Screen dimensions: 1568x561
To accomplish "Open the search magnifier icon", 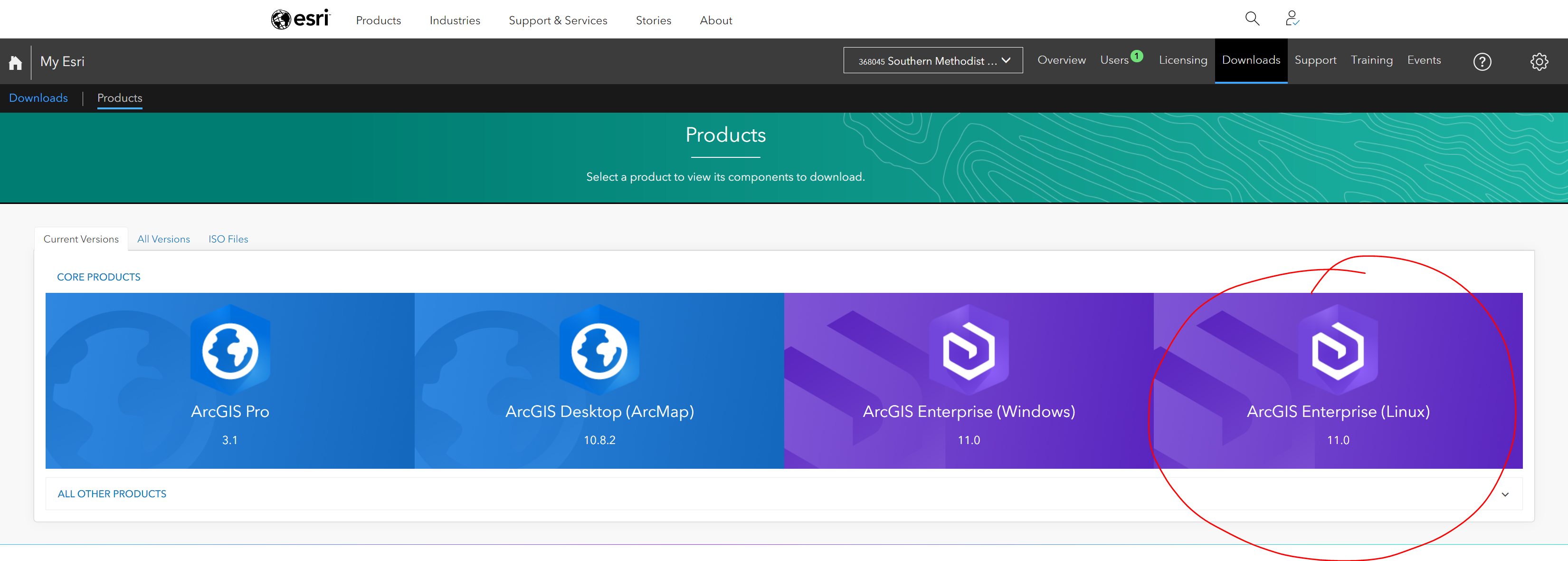I will pos(1252,19).
